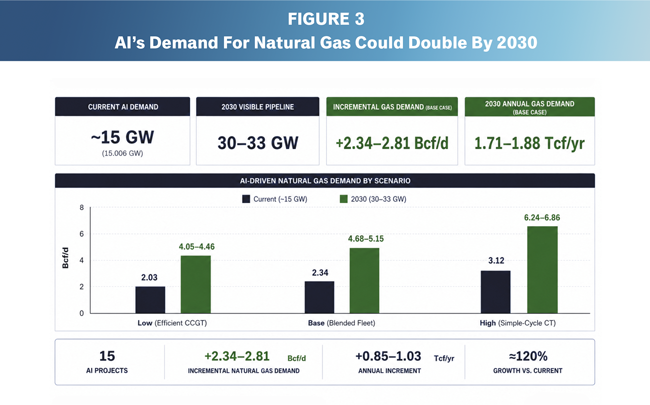650x405 pixels.
Task: Click the y-axis tick '8'
Action: pos(82,207)
